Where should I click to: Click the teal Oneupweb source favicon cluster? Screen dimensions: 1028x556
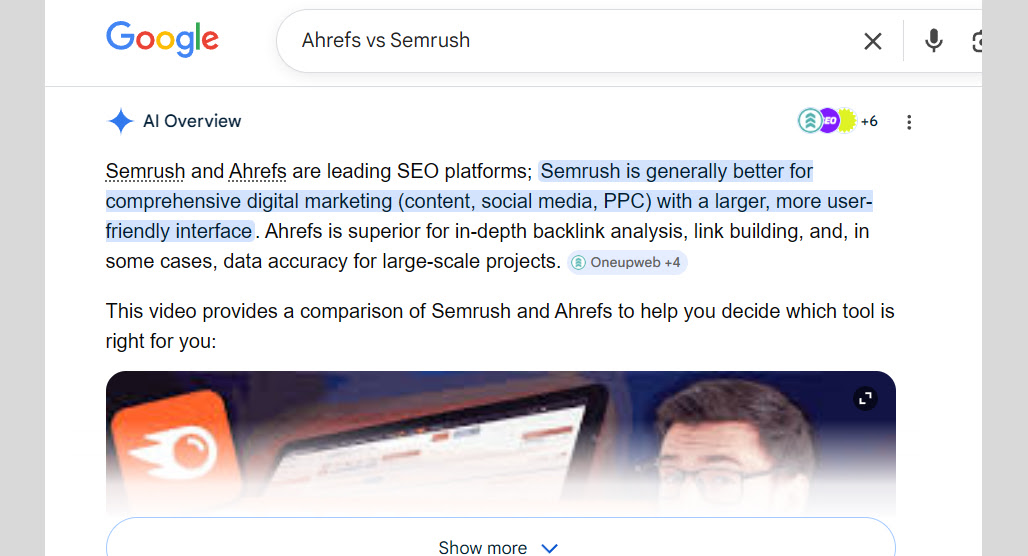810,121
